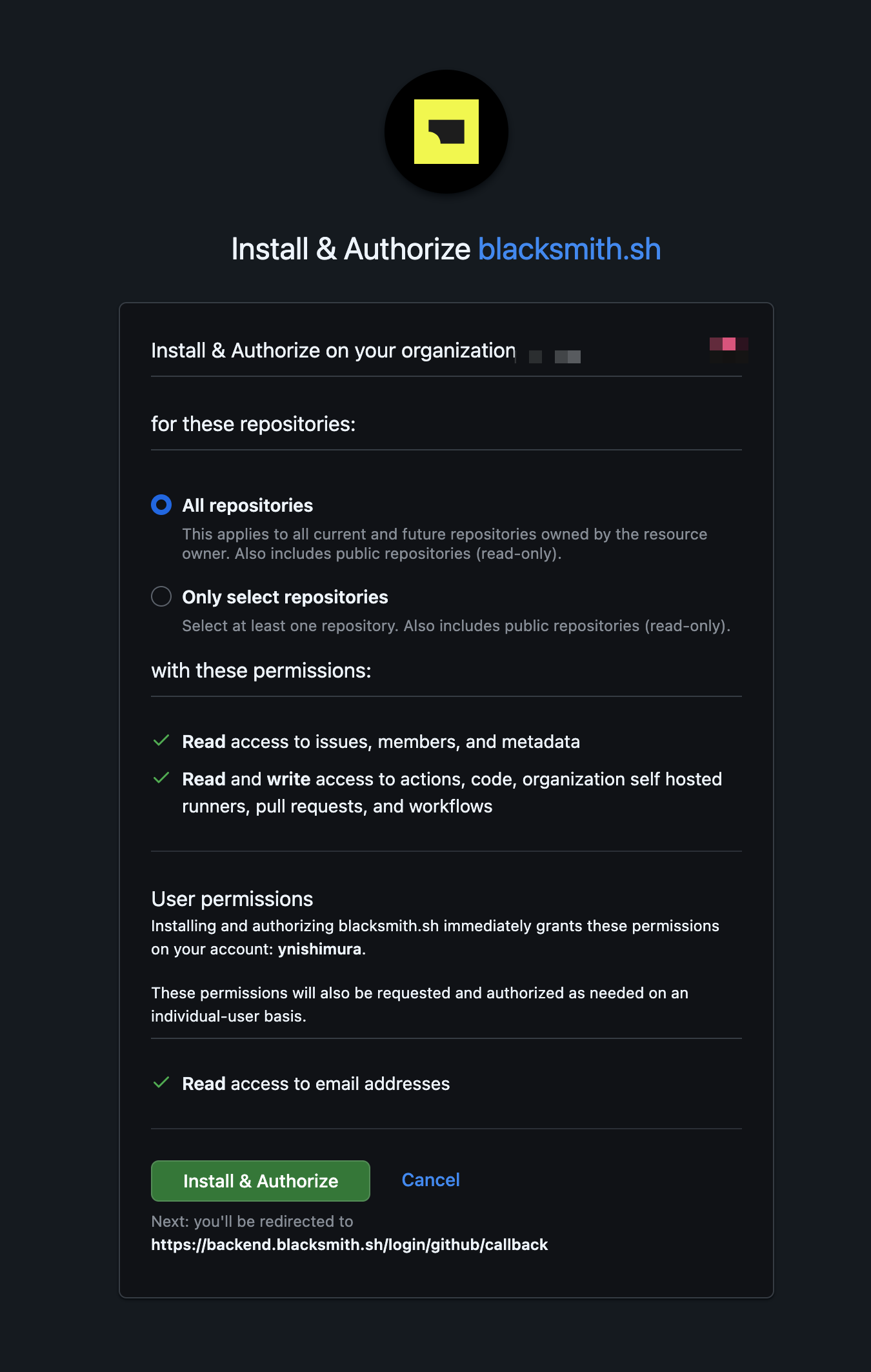Click the checkmark beside email addresses access
Image resolution: width=871 pixels, height=1372 pixels.
(161, 1083)
